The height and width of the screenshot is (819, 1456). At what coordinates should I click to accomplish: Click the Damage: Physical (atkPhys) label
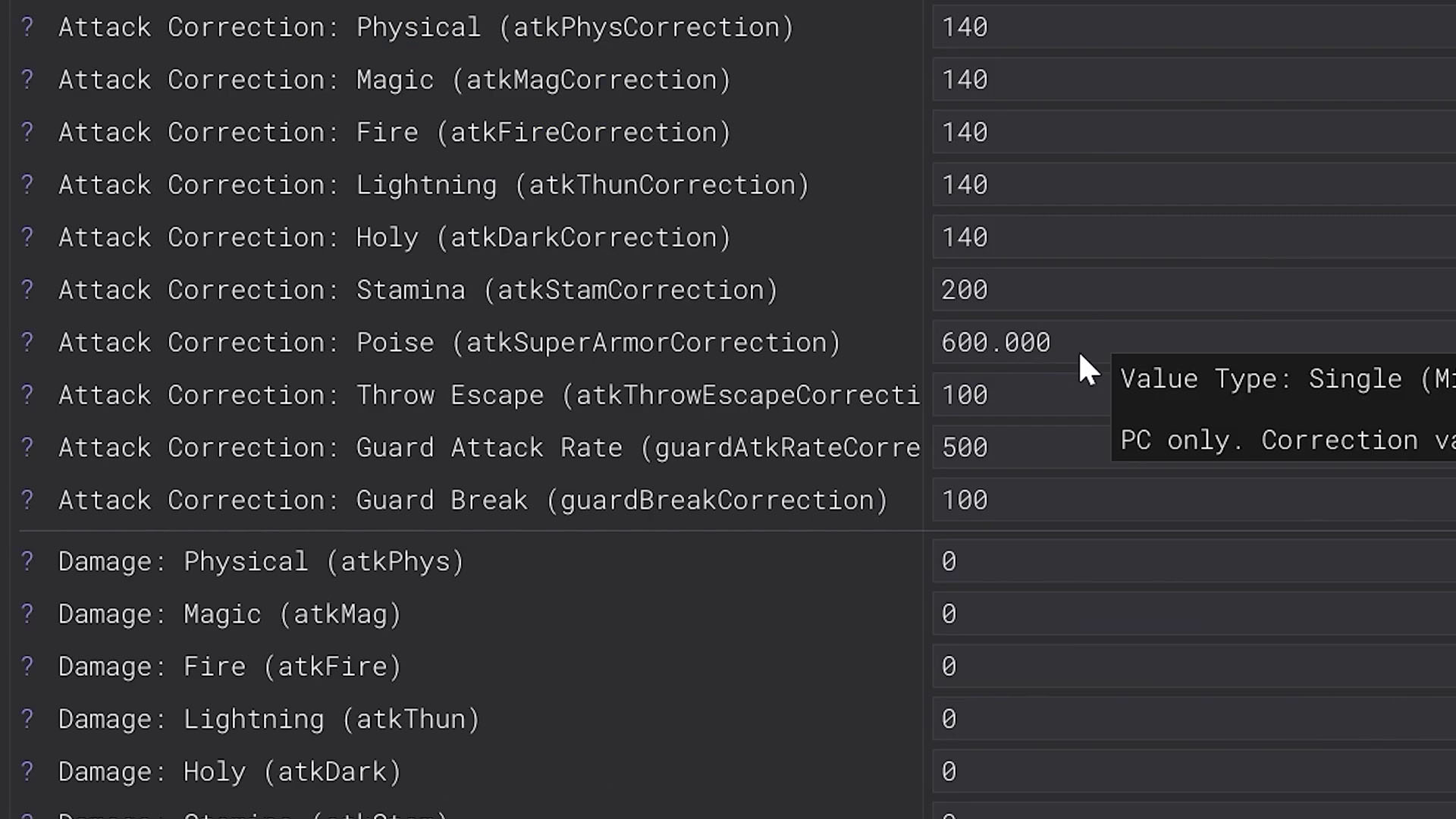pyautogui.click(x=261, y=561)
